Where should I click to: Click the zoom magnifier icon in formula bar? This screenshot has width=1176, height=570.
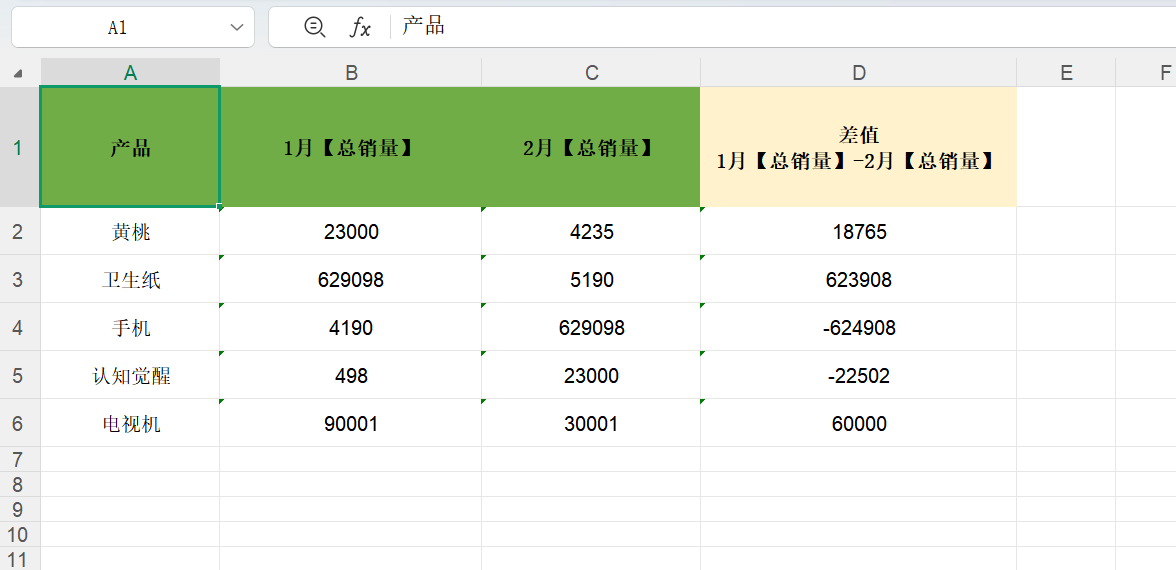(314, 28)
